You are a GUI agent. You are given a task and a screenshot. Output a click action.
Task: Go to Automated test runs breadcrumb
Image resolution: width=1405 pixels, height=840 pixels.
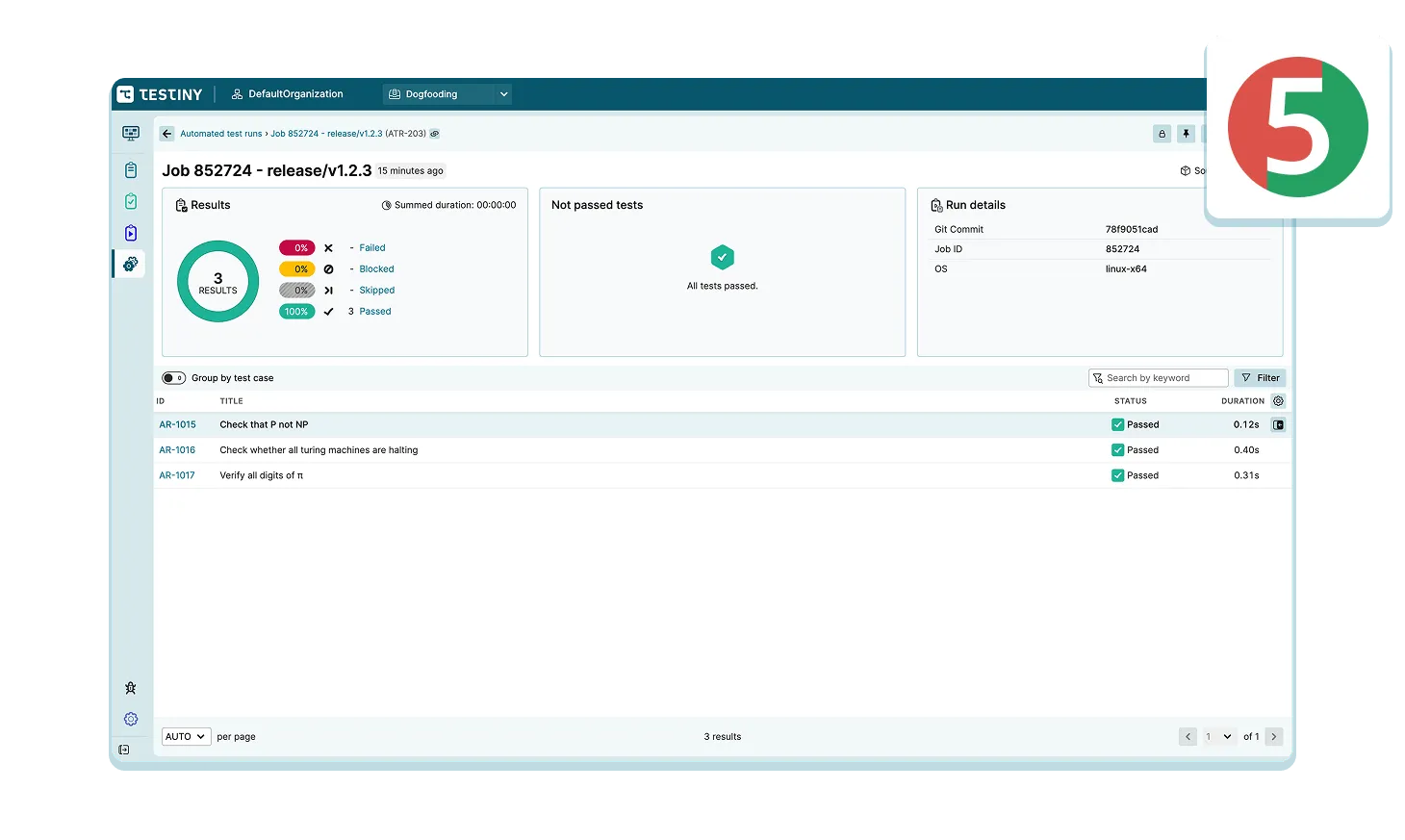tap(220, 134)
